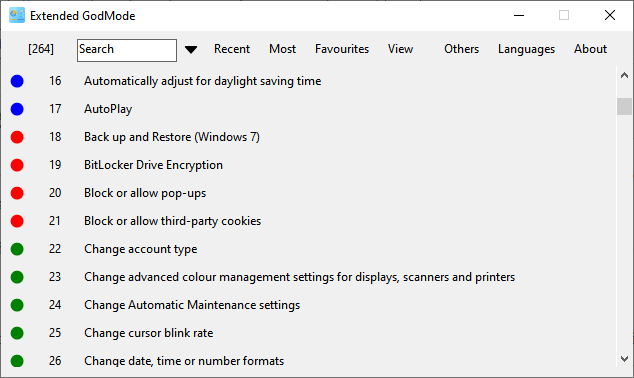
Task: Click inside the Search input box
Action: (127, 50)
